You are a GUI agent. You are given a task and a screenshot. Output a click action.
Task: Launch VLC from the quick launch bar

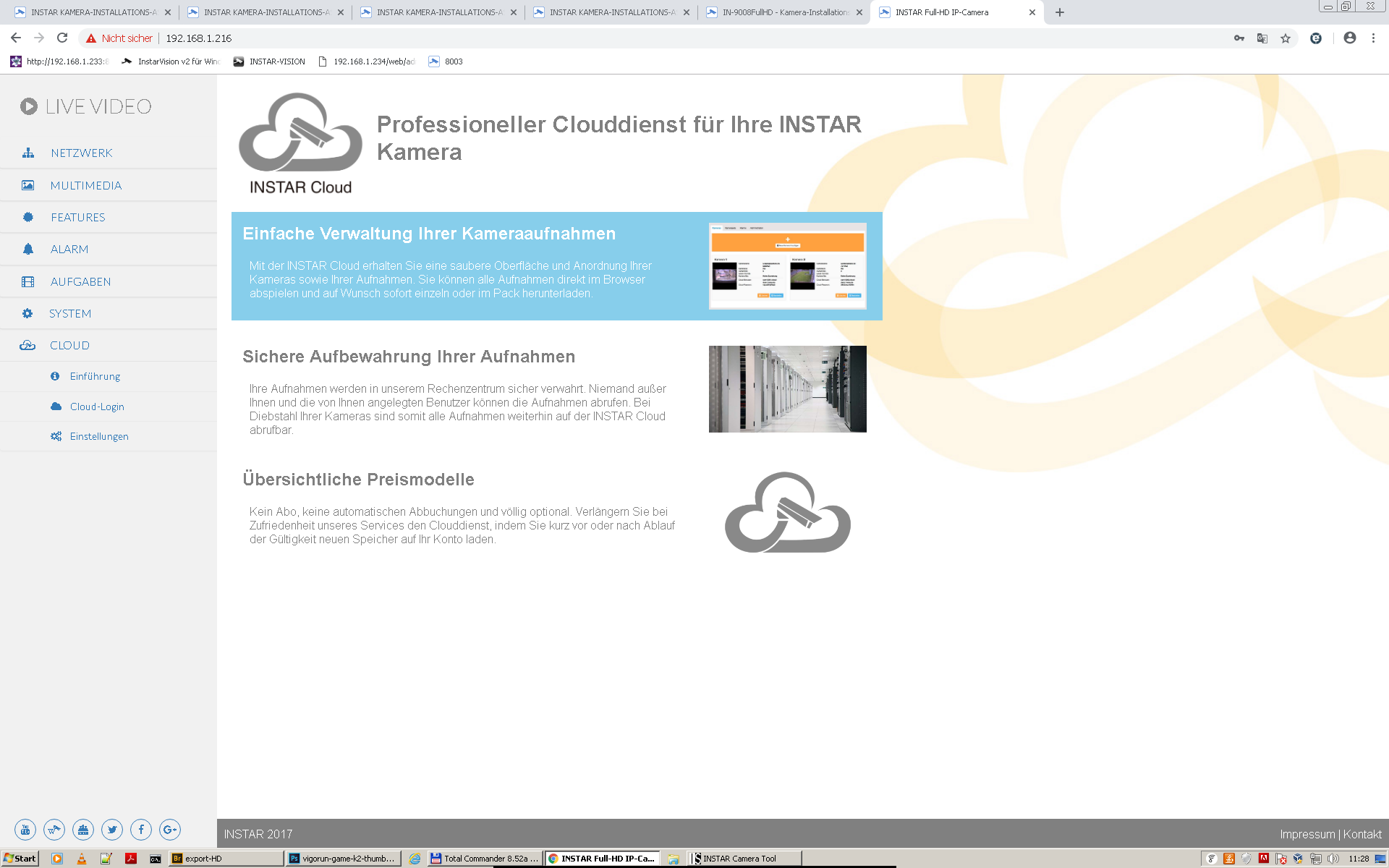coord(82,859)
